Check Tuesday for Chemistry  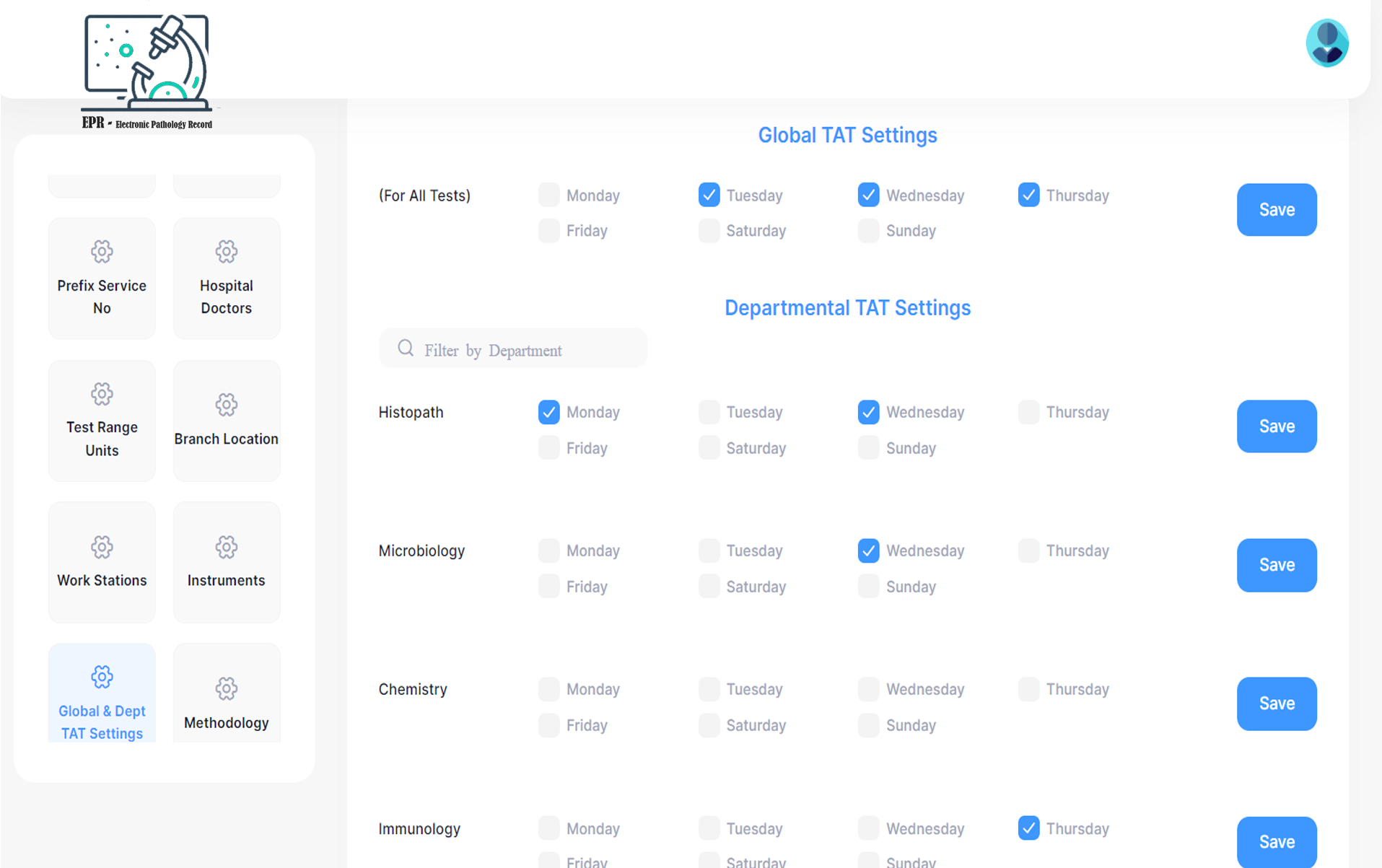click(709, 689)
